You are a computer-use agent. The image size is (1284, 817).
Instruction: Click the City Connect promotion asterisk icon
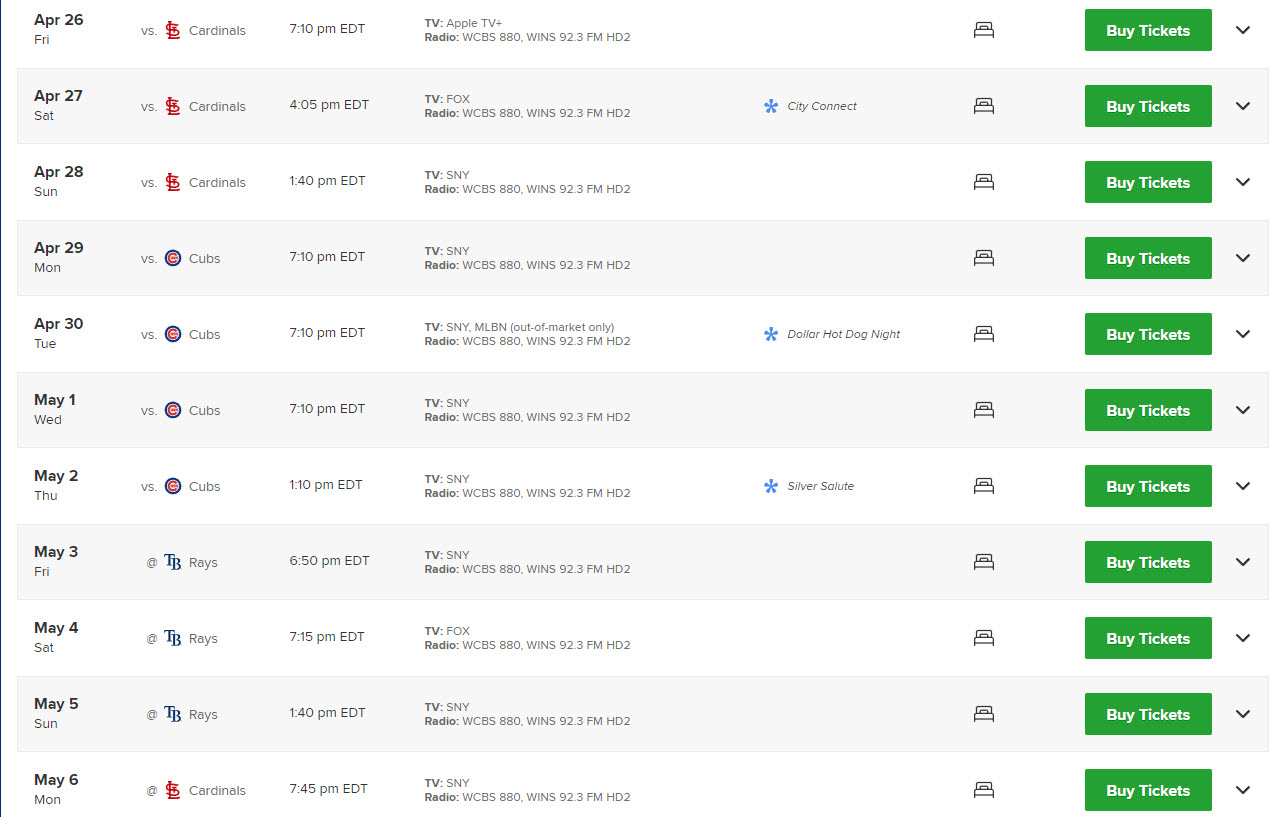(771, 106)
